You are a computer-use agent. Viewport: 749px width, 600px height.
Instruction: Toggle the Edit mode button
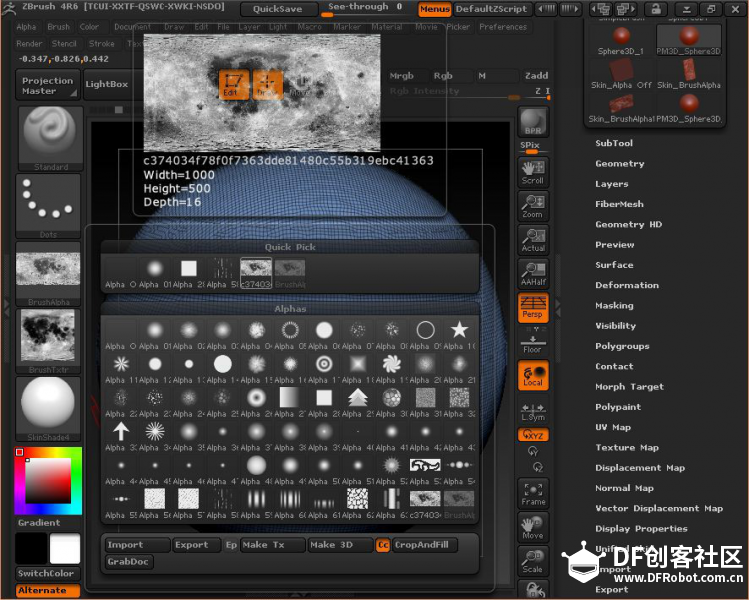point(234,84)
